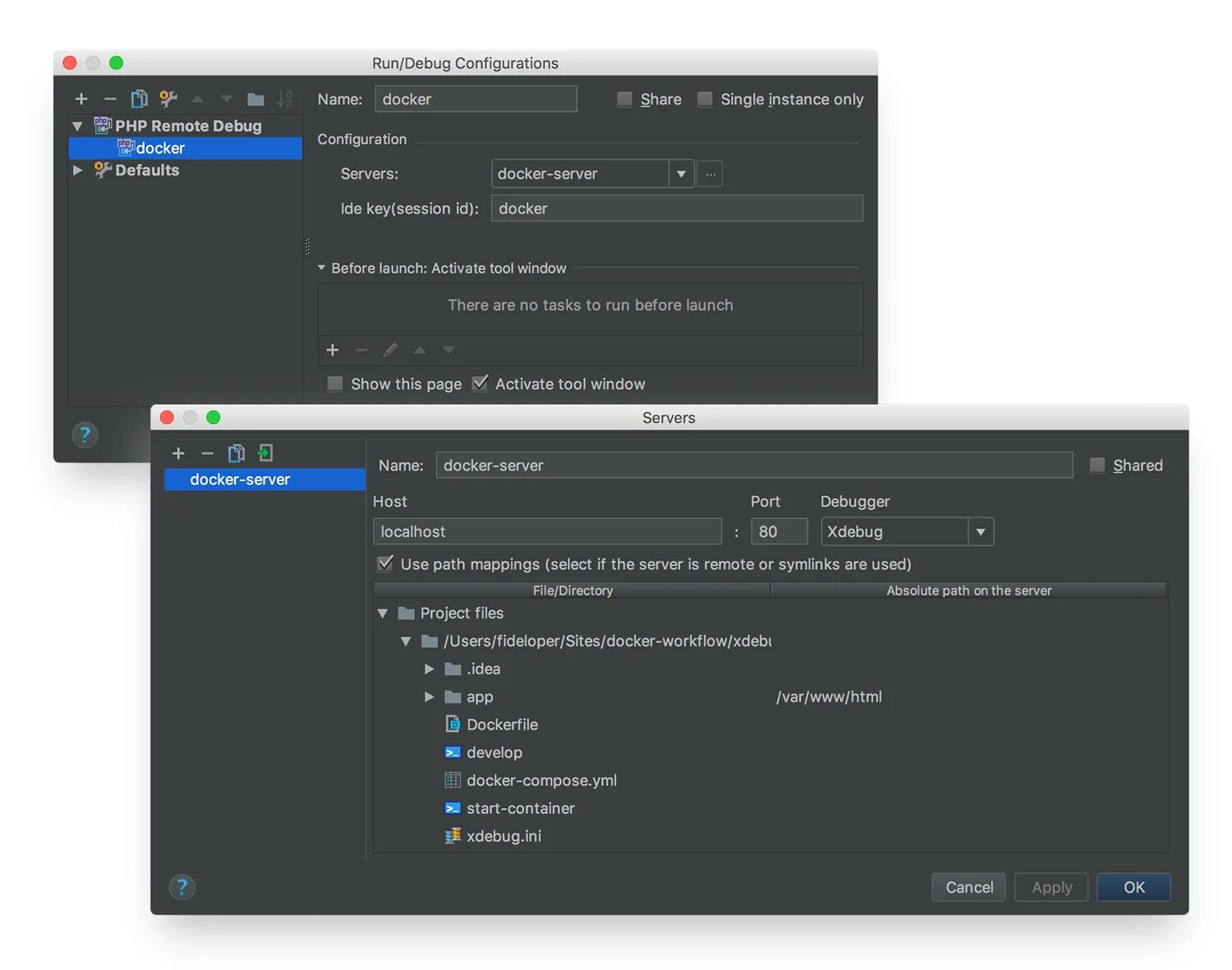Collapse the docker-workflow path folder node
Screen dimensions: 1232x970
point(406,641)
